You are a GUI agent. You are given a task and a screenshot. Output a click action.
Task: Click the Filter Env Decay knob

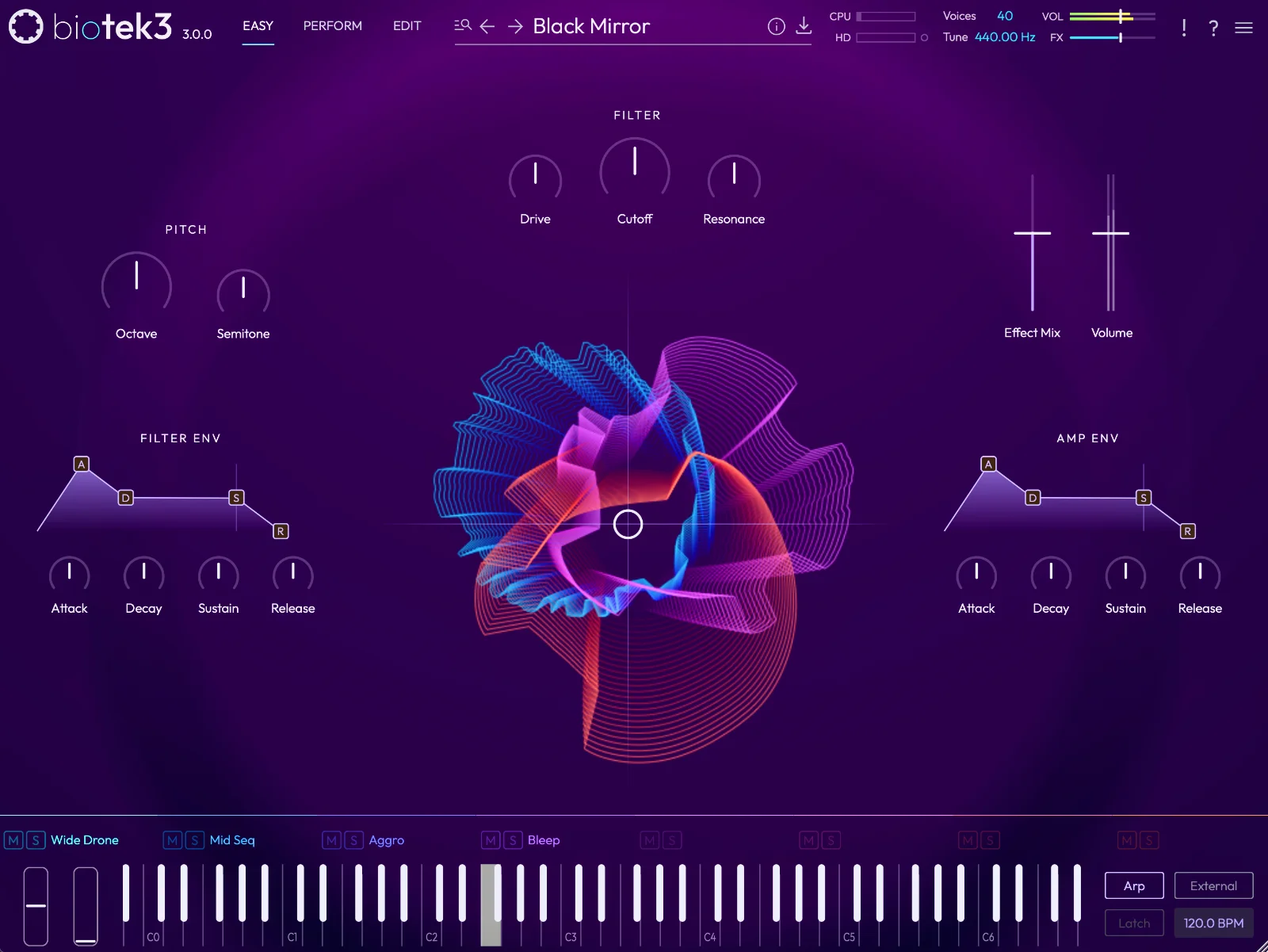pos(143,575)
